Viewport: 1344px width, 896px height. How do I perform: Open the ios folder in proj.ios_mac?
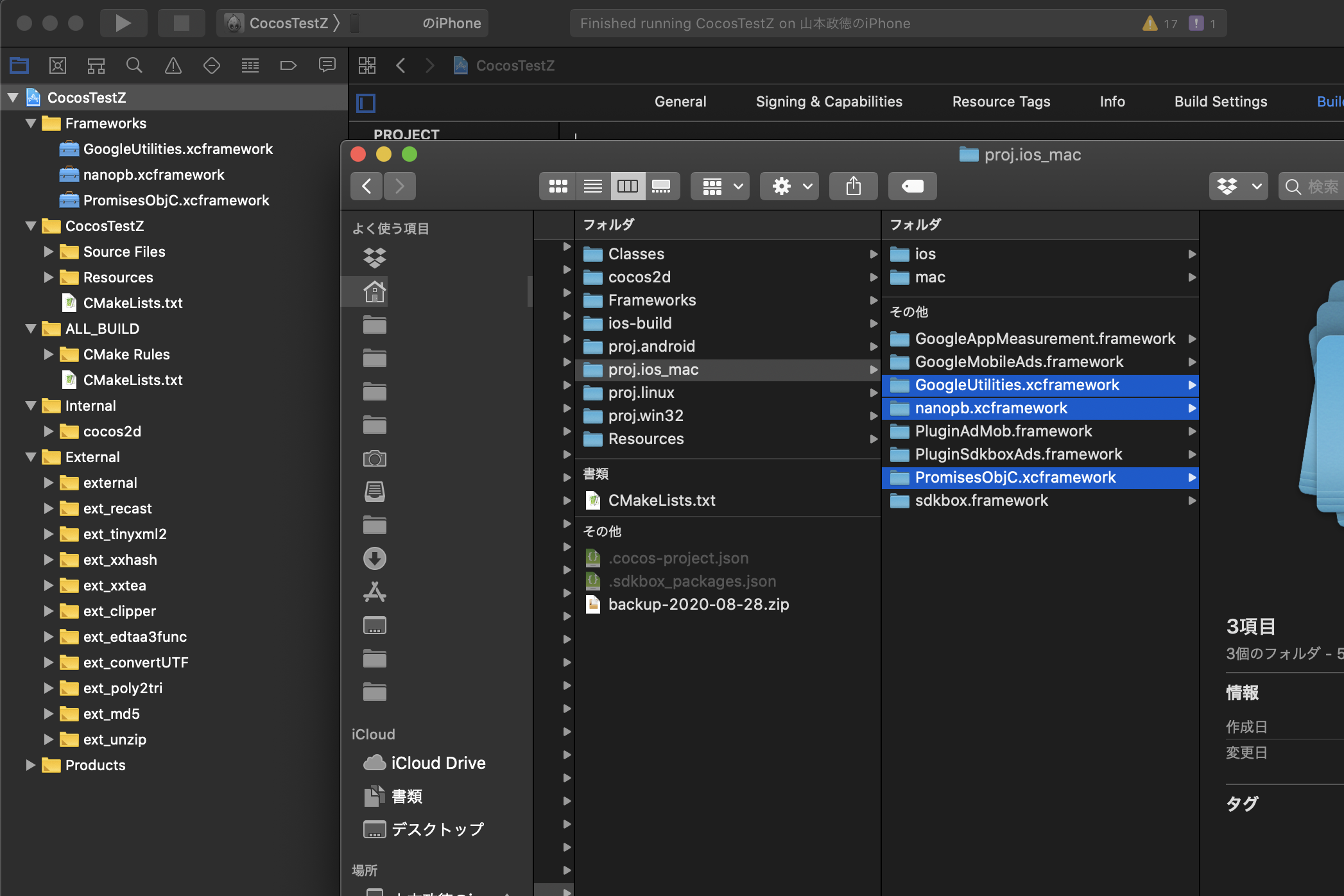point(1040,254)
